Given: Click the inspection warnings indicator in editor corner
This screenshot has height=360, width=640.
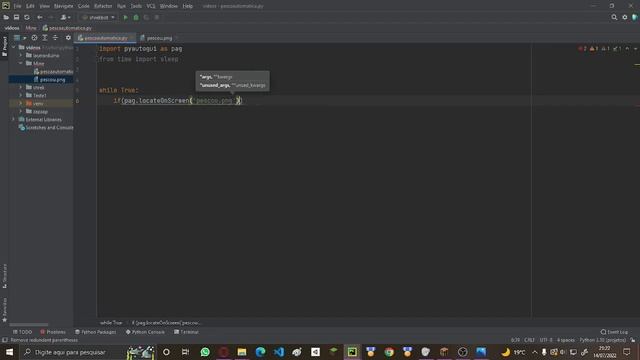Looking at the screenshot, I should [600, 49].
